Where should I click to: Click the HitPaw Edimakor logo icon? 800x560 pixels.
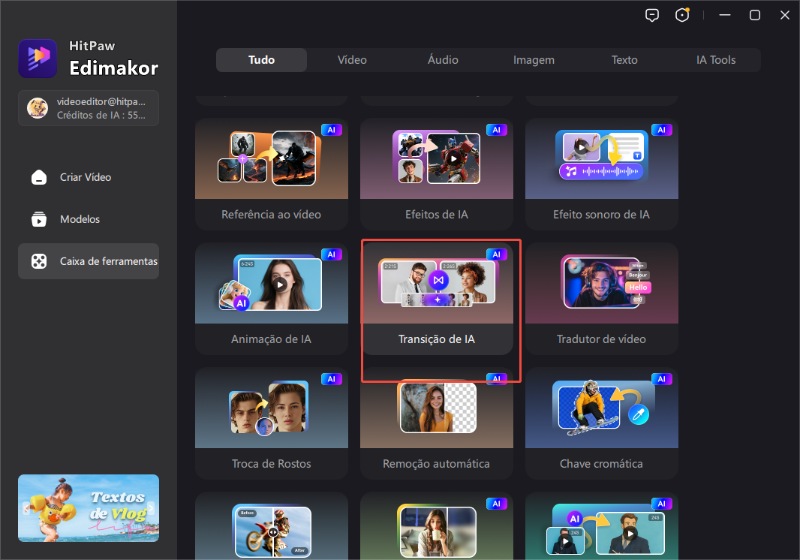pos(37,58)
